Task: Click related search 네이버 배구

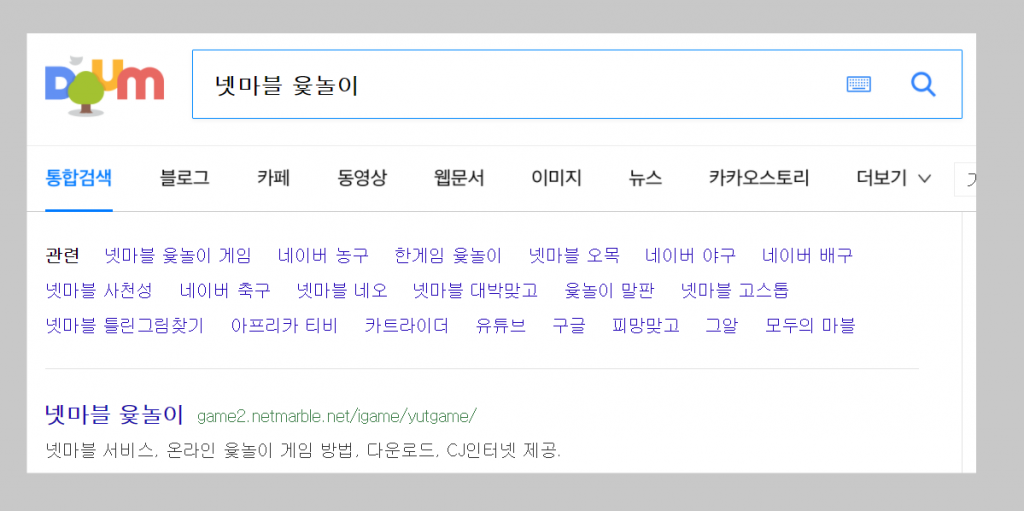Action: coord(807,256)
